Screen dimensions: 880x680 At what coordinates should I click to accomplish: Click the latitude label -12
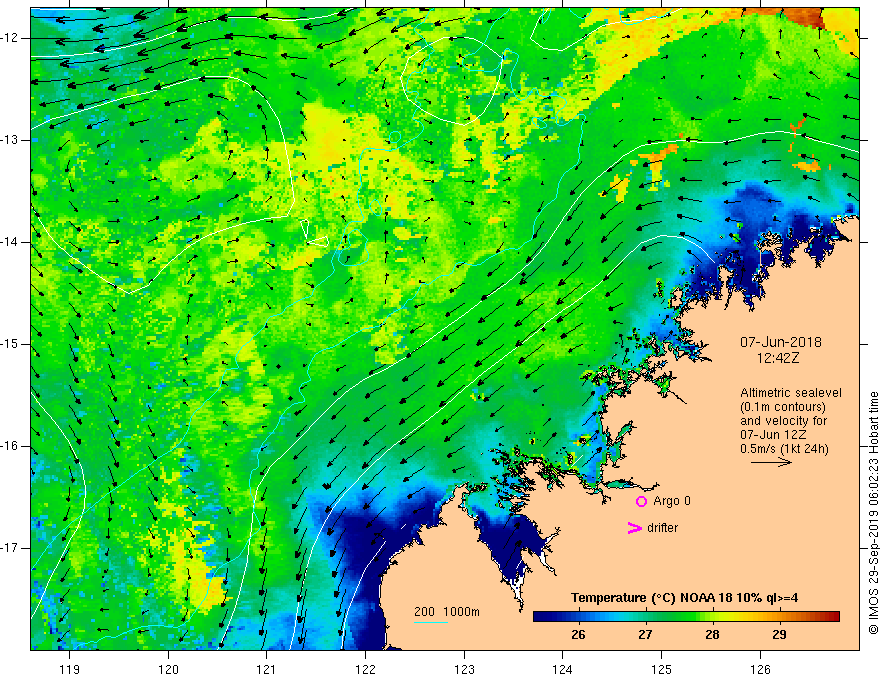click(10, 38)
